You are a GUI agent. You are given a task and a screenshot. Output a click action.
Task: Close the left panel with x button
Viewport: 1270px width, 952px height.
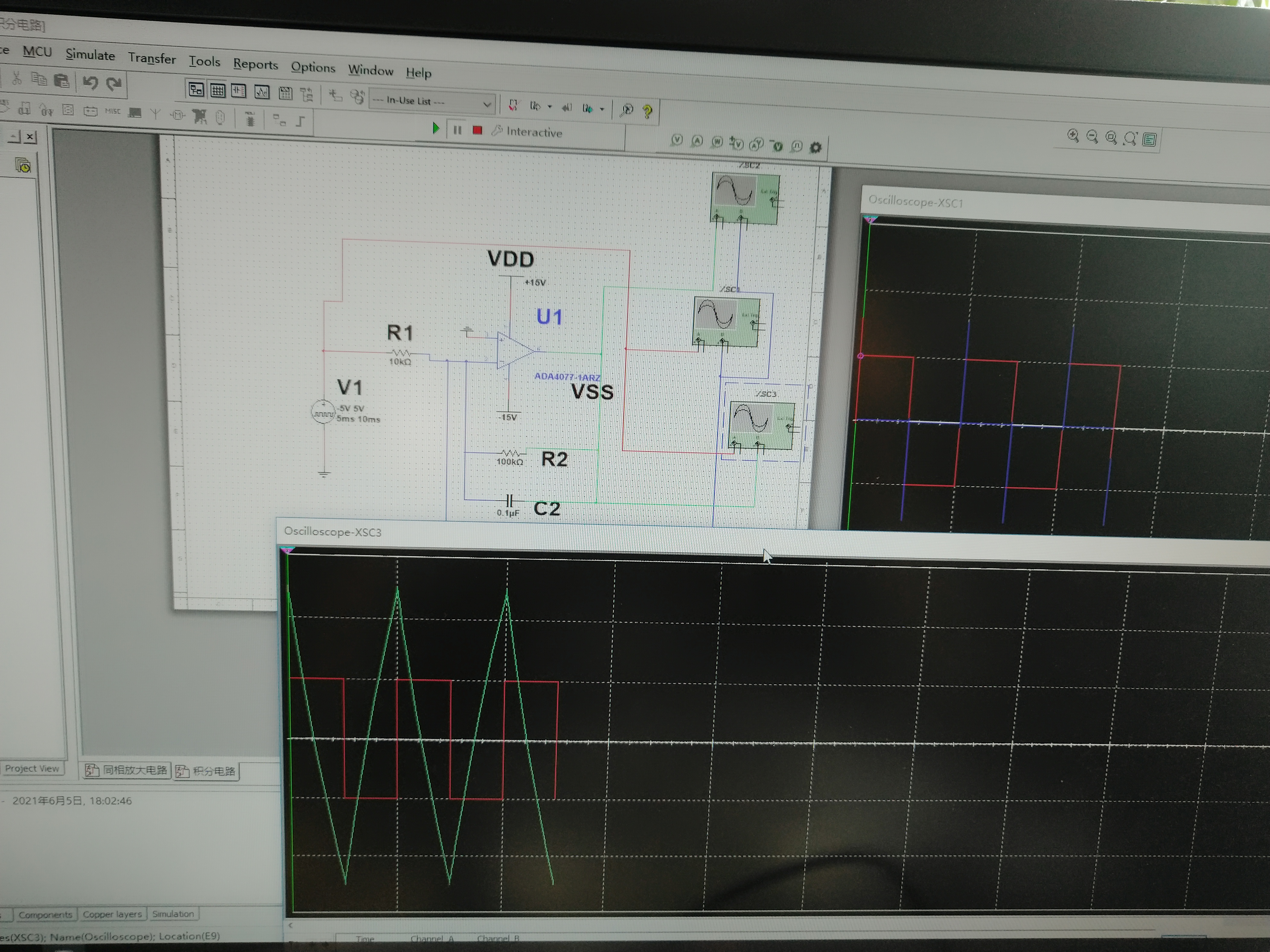(x=30, y=137)
